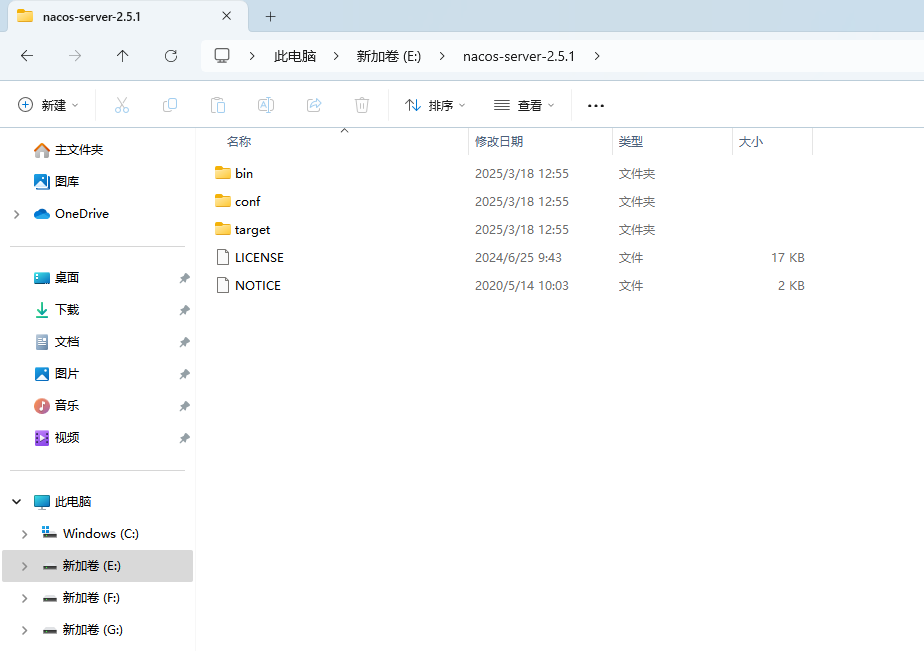This screenshot has height=651, width=924.
Task: Expand the 新加卷 (E:) drive node
Action: click(24, 566)
